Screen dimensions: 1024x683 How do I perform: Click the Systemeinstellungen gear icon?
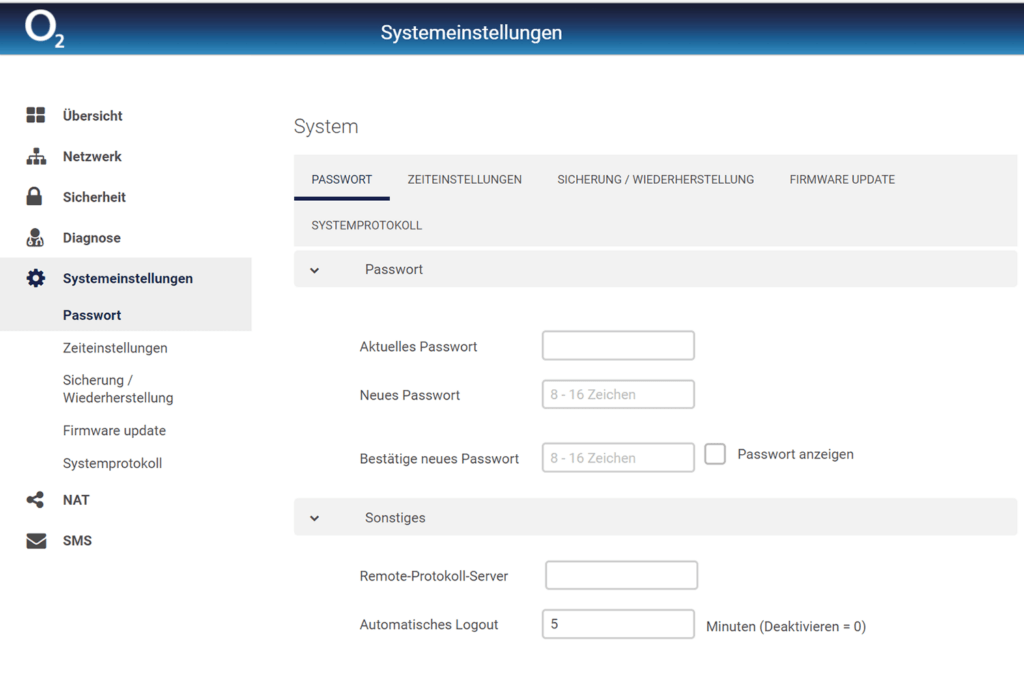pos(36,279)
